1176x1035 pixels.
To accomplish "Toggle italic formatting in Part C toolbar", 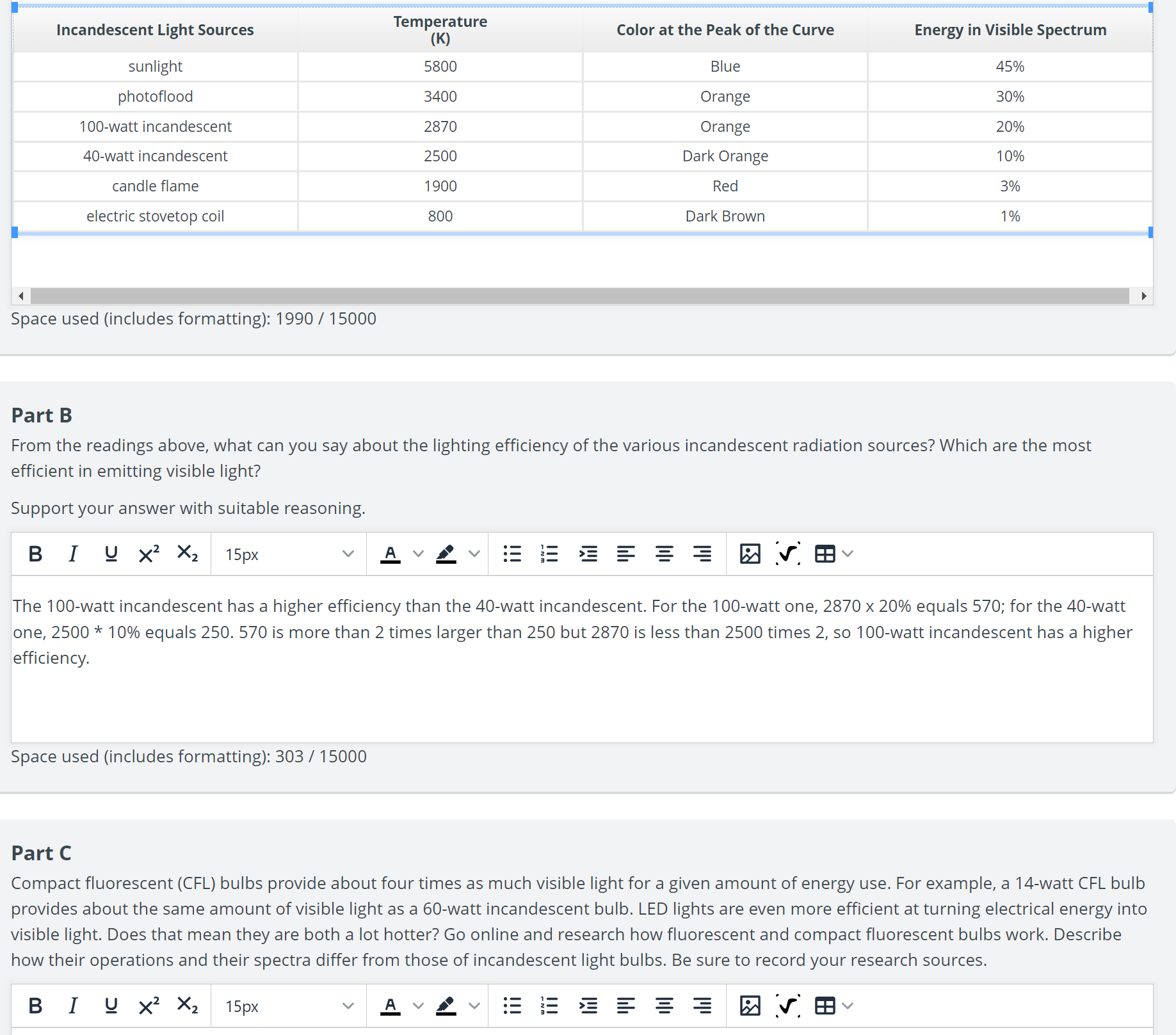I will (x=72, y=1006).
